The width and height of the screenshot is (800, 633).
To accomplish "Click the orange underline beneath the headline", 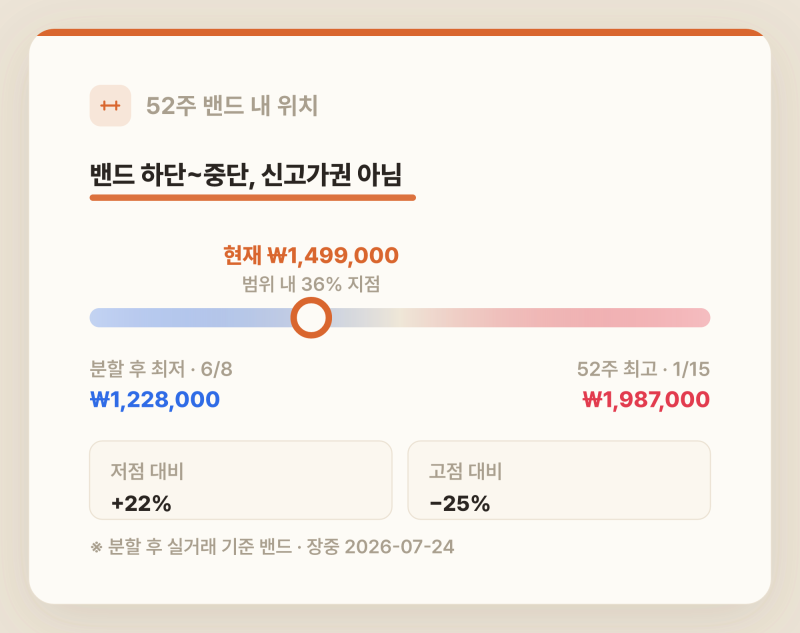I will (253, 198).
